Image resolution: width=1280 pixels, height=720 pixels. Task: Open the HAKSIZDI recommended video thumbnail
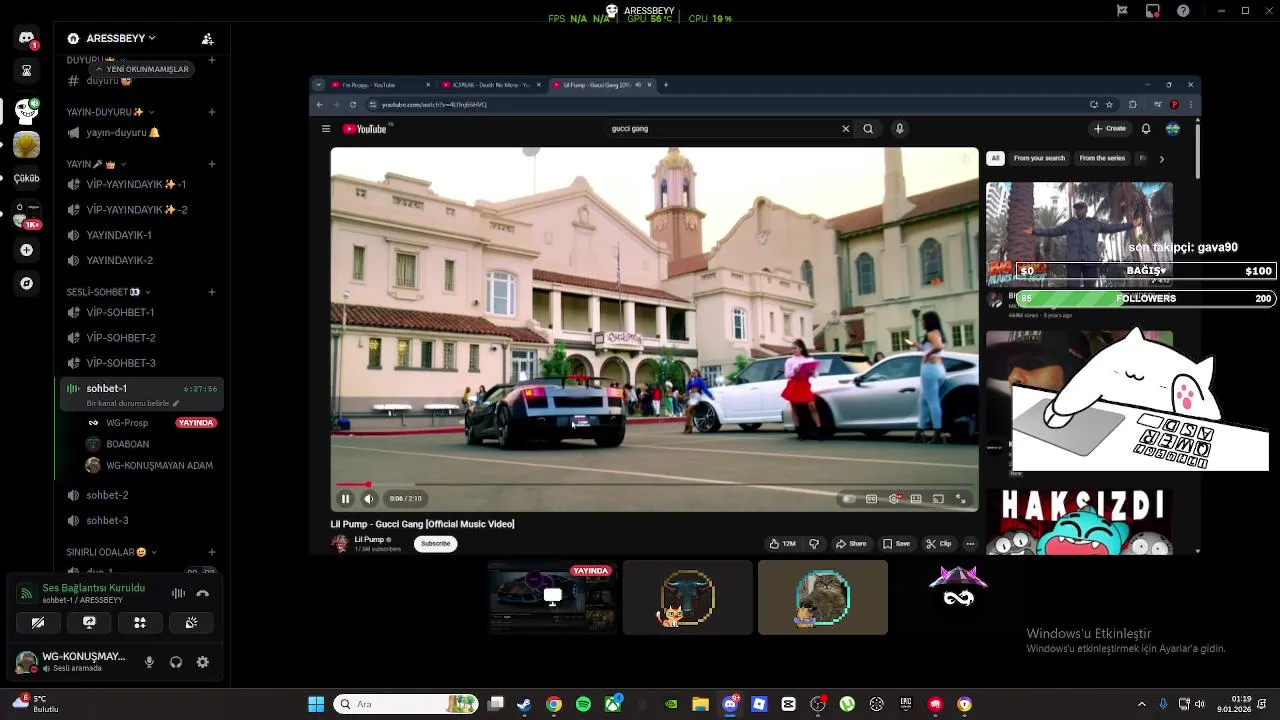pos(1079,520)
